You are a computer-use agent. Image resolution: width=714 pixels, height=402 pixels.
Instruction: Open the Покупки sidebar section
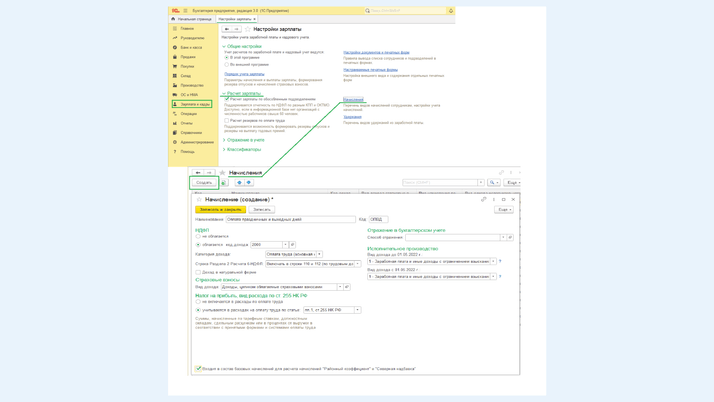pyautogui.click(x=187, y=66)
